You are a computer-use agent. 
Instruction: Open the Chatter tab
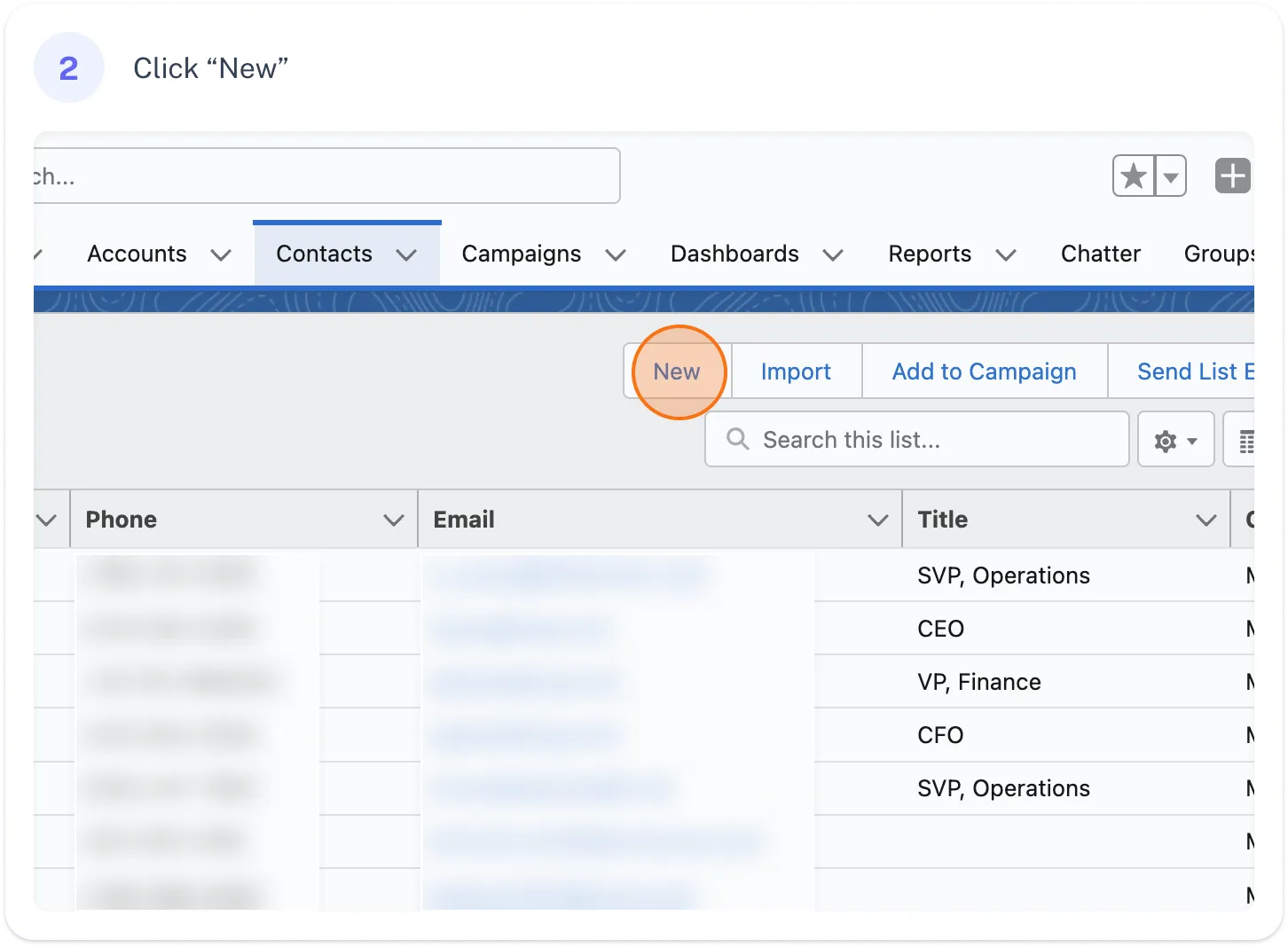pos(1101,254)
